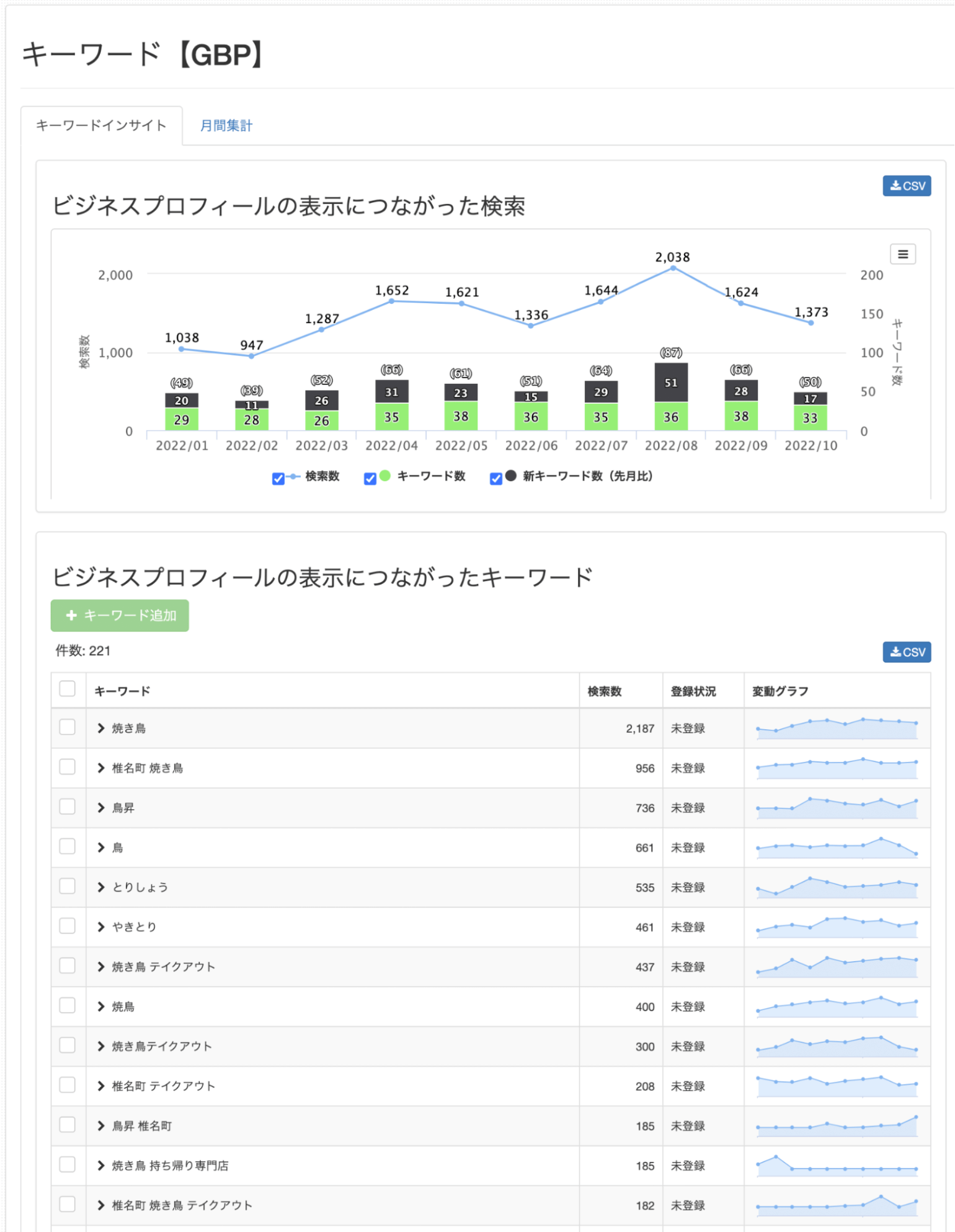Expand the 鳥昇 keyword row
The image size is (955, 1232).
(x=100, y=808)
